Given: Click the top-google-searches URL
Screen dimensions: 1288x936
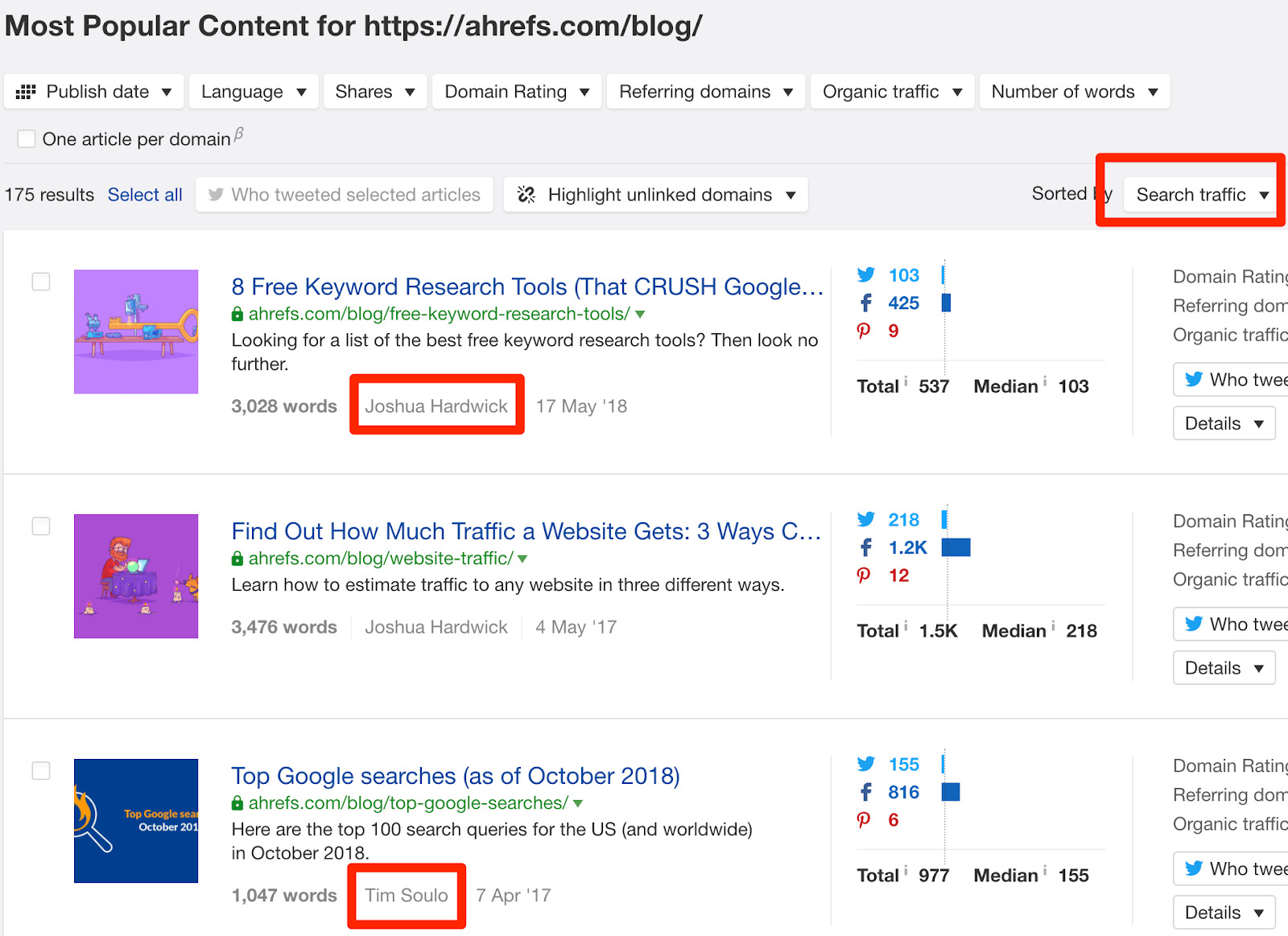Looking at the screenshot, I should [x=408, y=803].
